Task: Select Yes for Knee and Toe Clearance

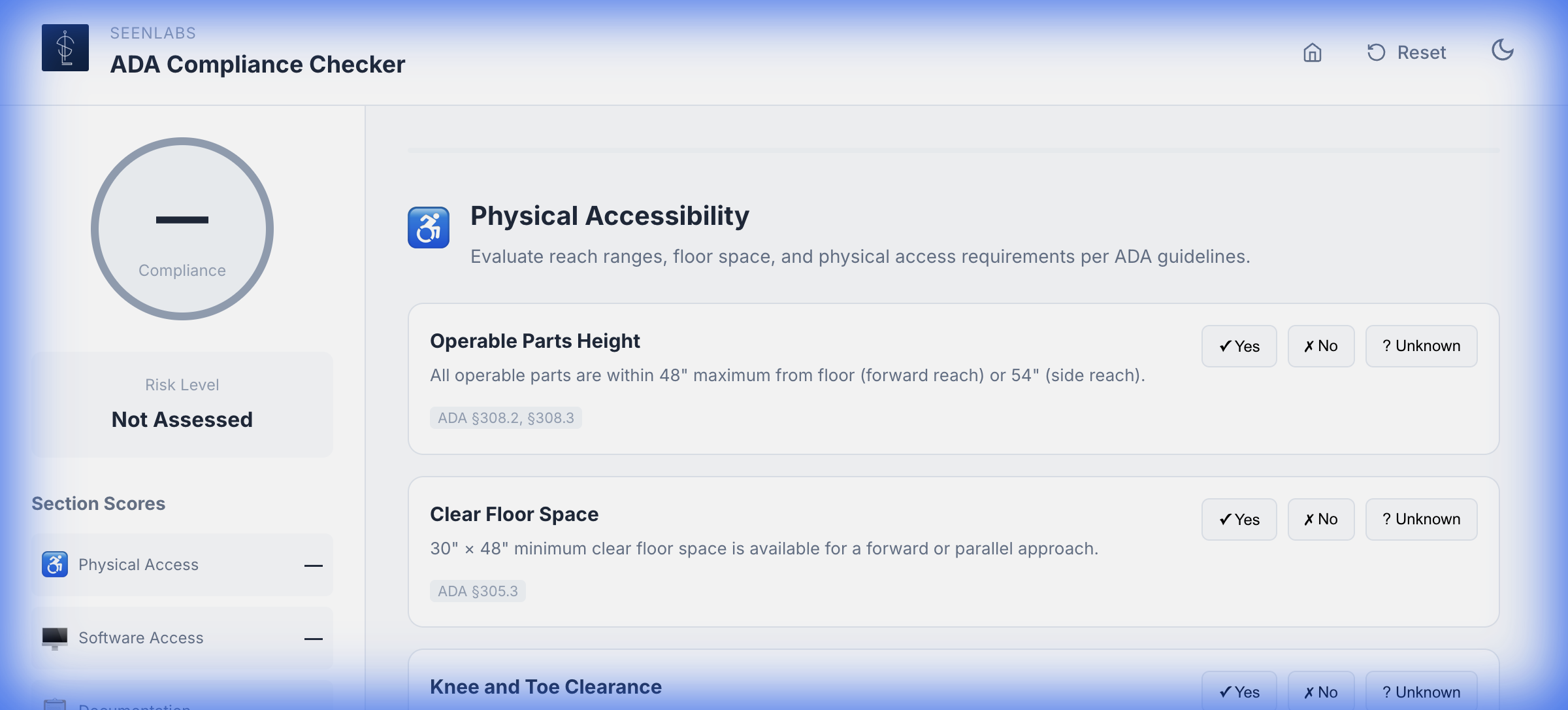Action: (x=1239, y=691)
